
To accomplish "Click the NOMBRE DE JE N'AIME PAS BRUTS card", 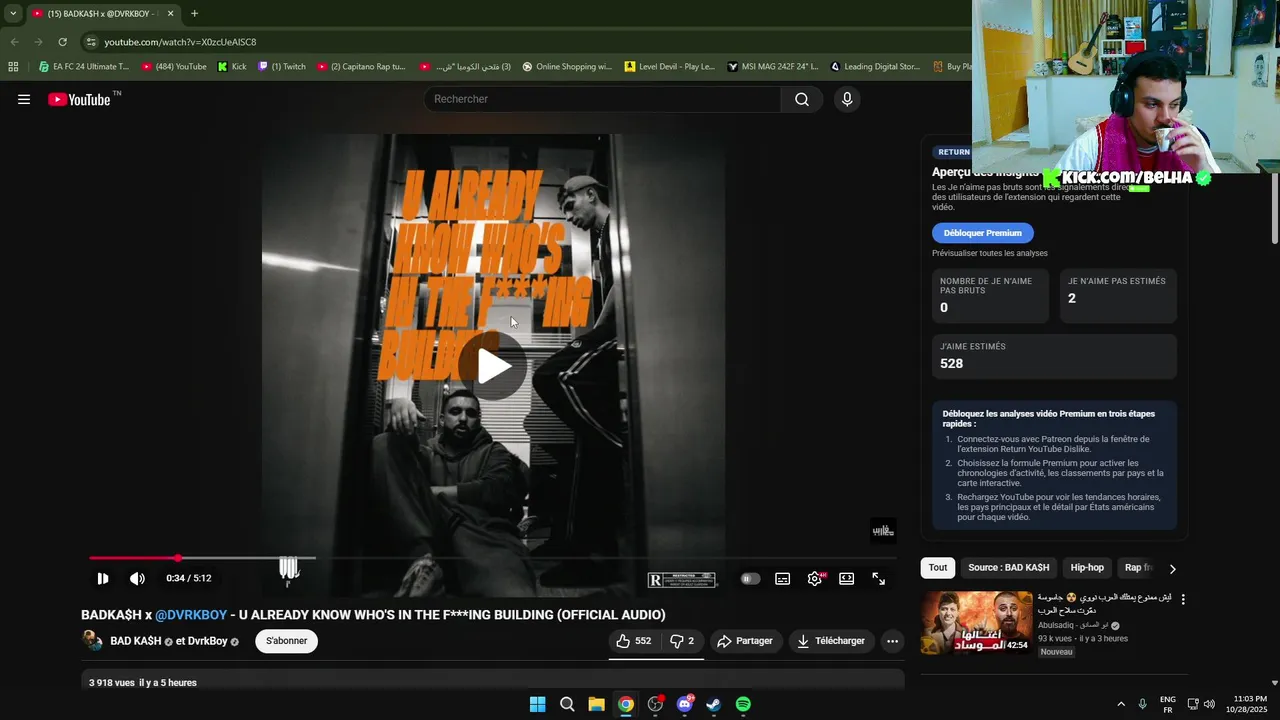I will tap(990, 296).
